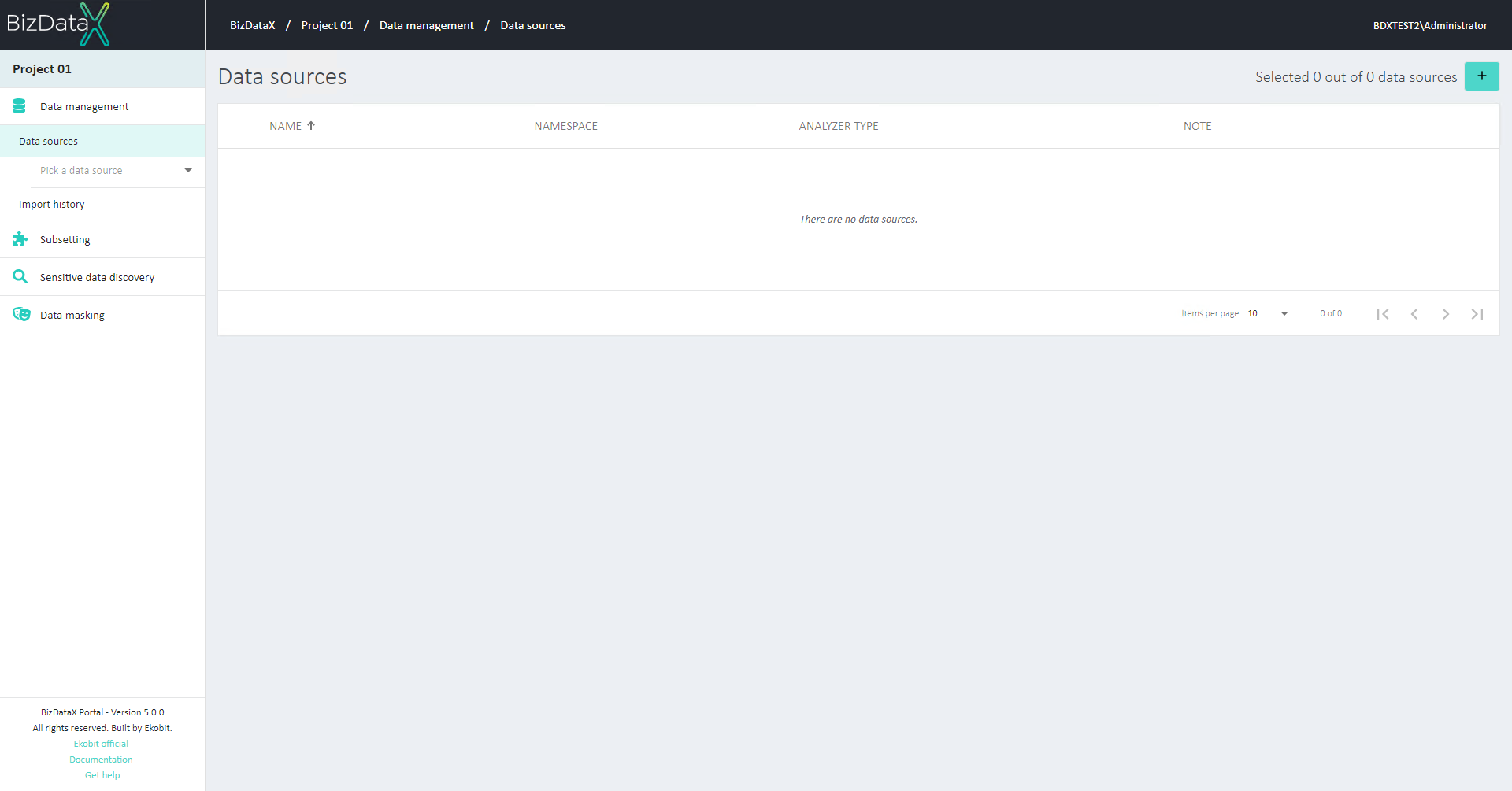1512x791 pixels.
Task: Click 'Selected 0 out of 0 data sources' text
Action: pos(1356,77)
